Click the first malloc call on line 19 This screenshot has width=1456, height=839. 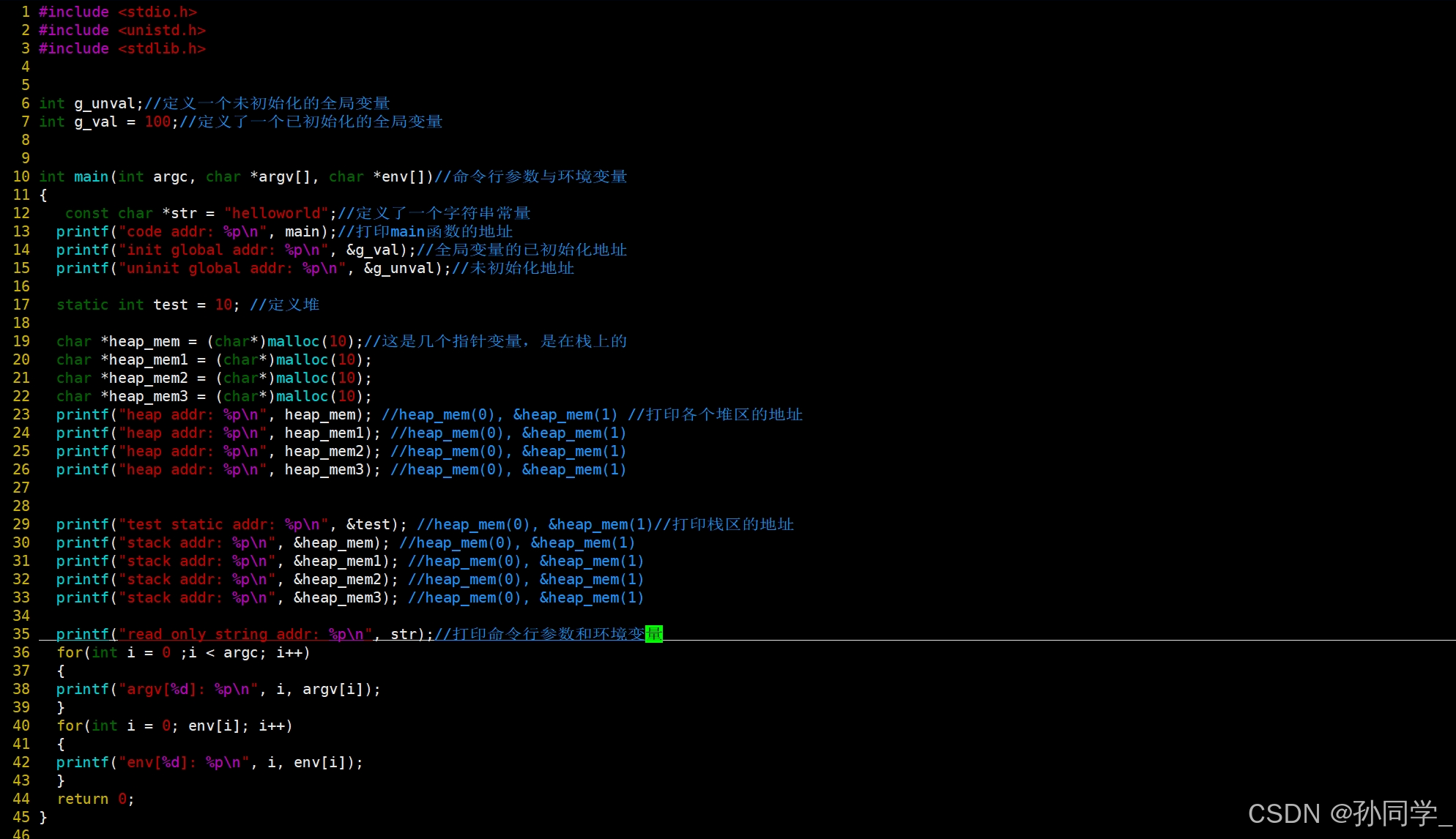pyautogui.click(x=293, y=341)
